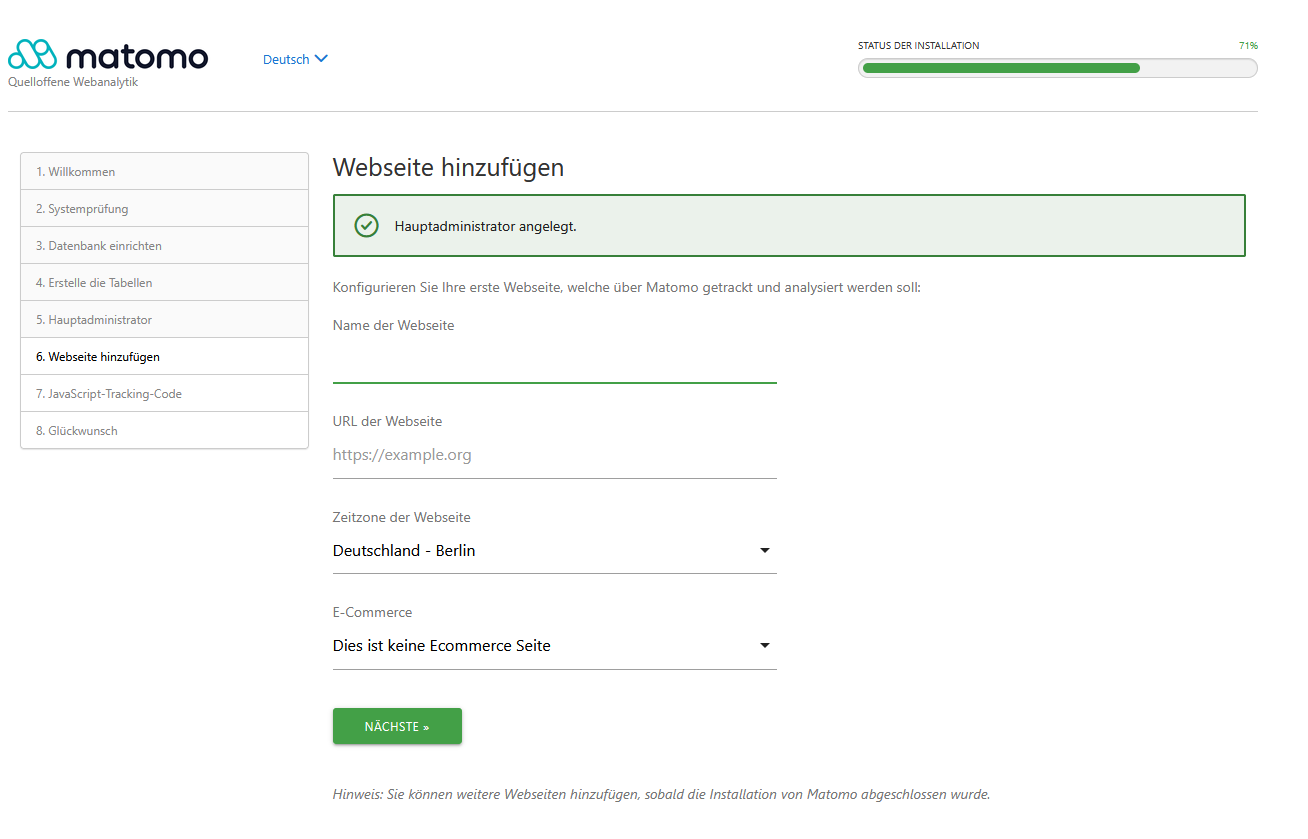Click the 'Quelloffene Webanalytik' tagline

point(73,82)
